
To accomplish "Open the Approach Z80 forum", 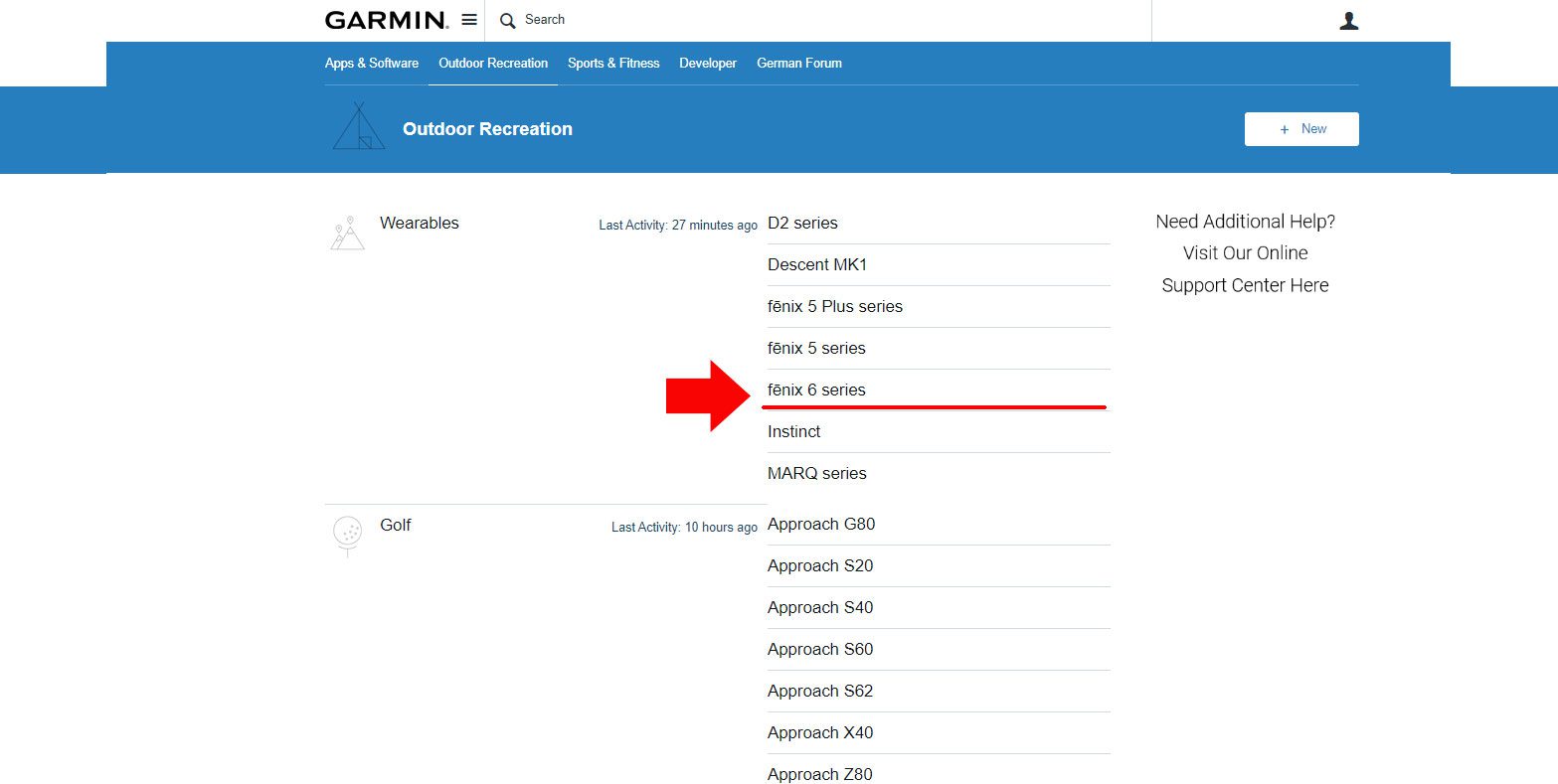I will pos(820,774).
